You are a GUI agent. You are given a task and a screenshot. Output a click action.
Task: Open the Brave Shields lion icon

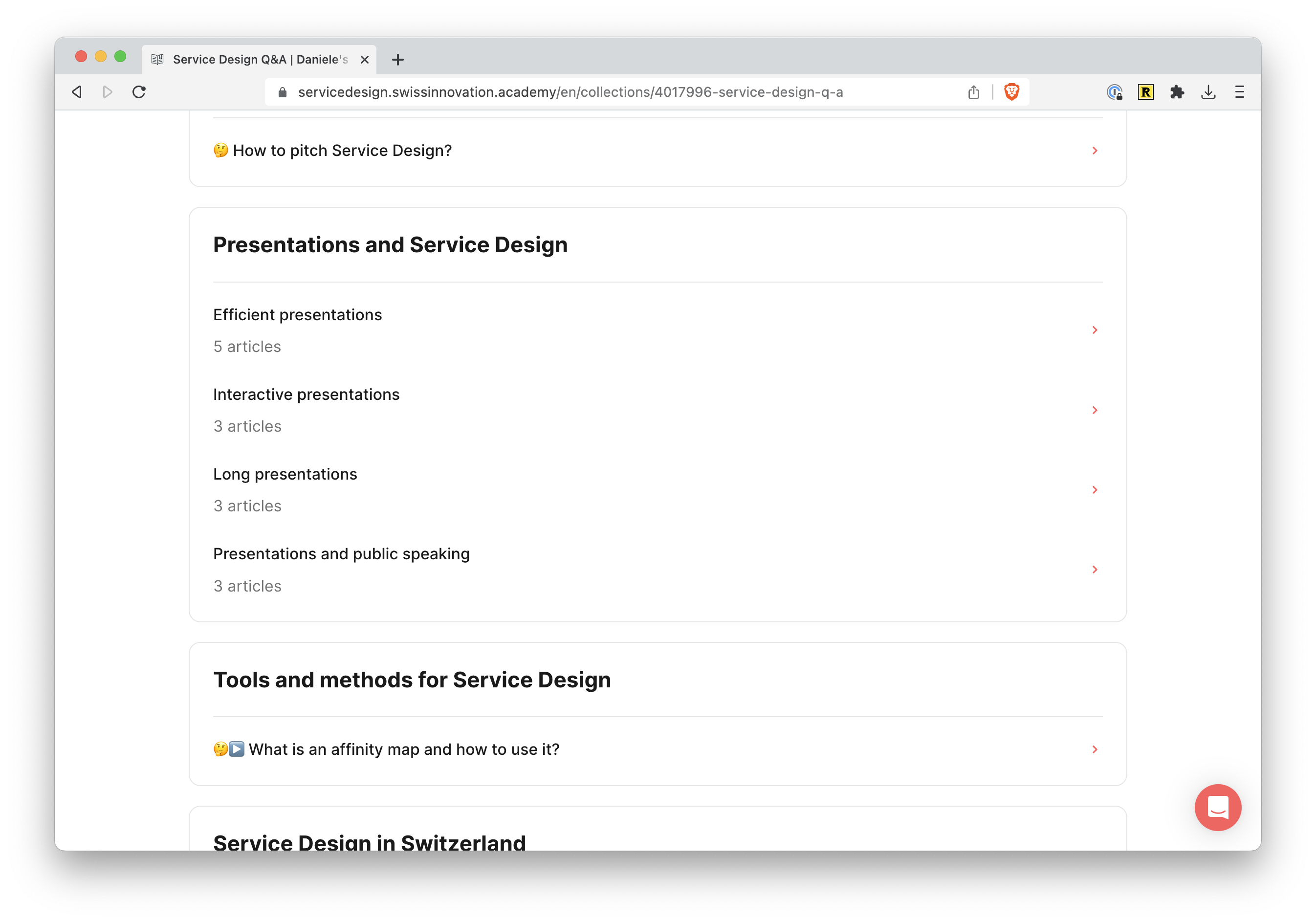point(1011,92)
